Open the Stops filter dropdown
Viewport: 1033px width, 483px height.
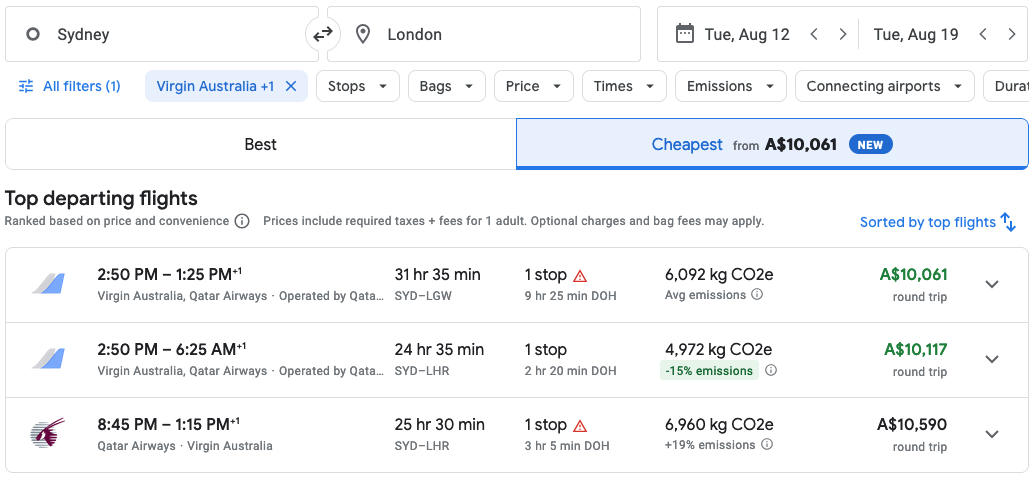tap(358, 86)
